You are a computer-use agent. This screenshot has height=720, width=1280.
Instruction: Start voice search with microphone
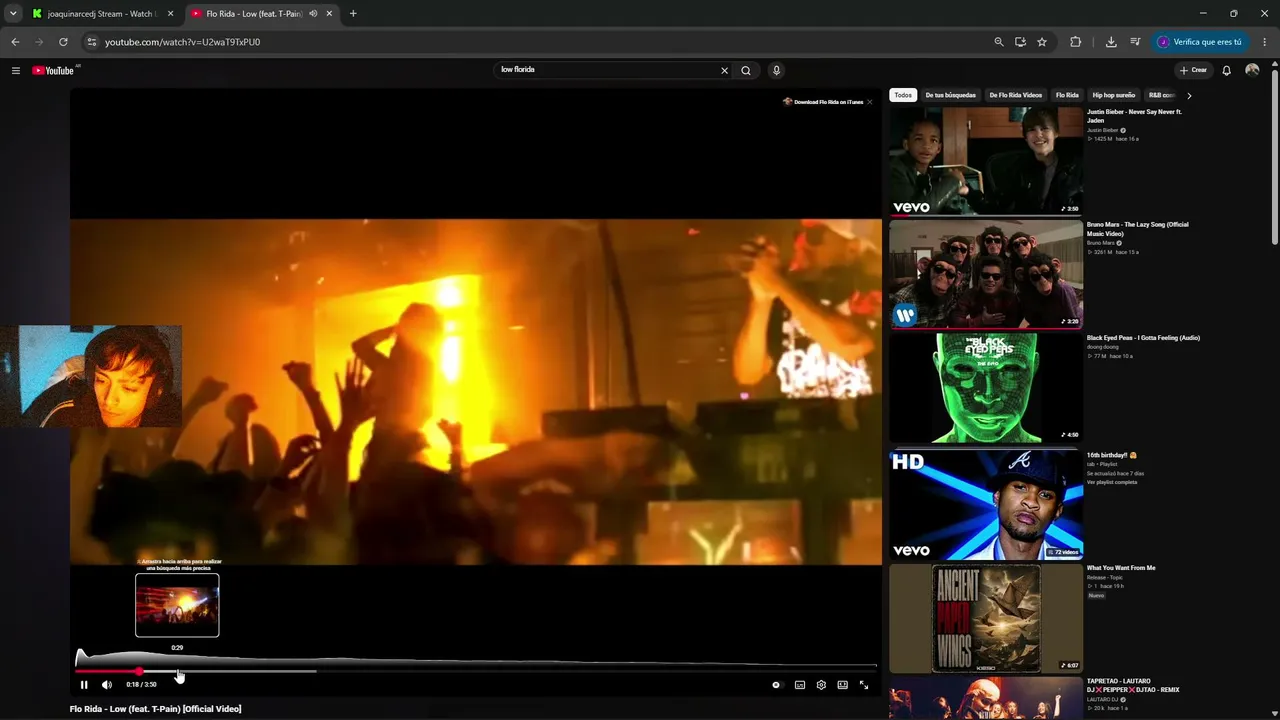point(776,70)
